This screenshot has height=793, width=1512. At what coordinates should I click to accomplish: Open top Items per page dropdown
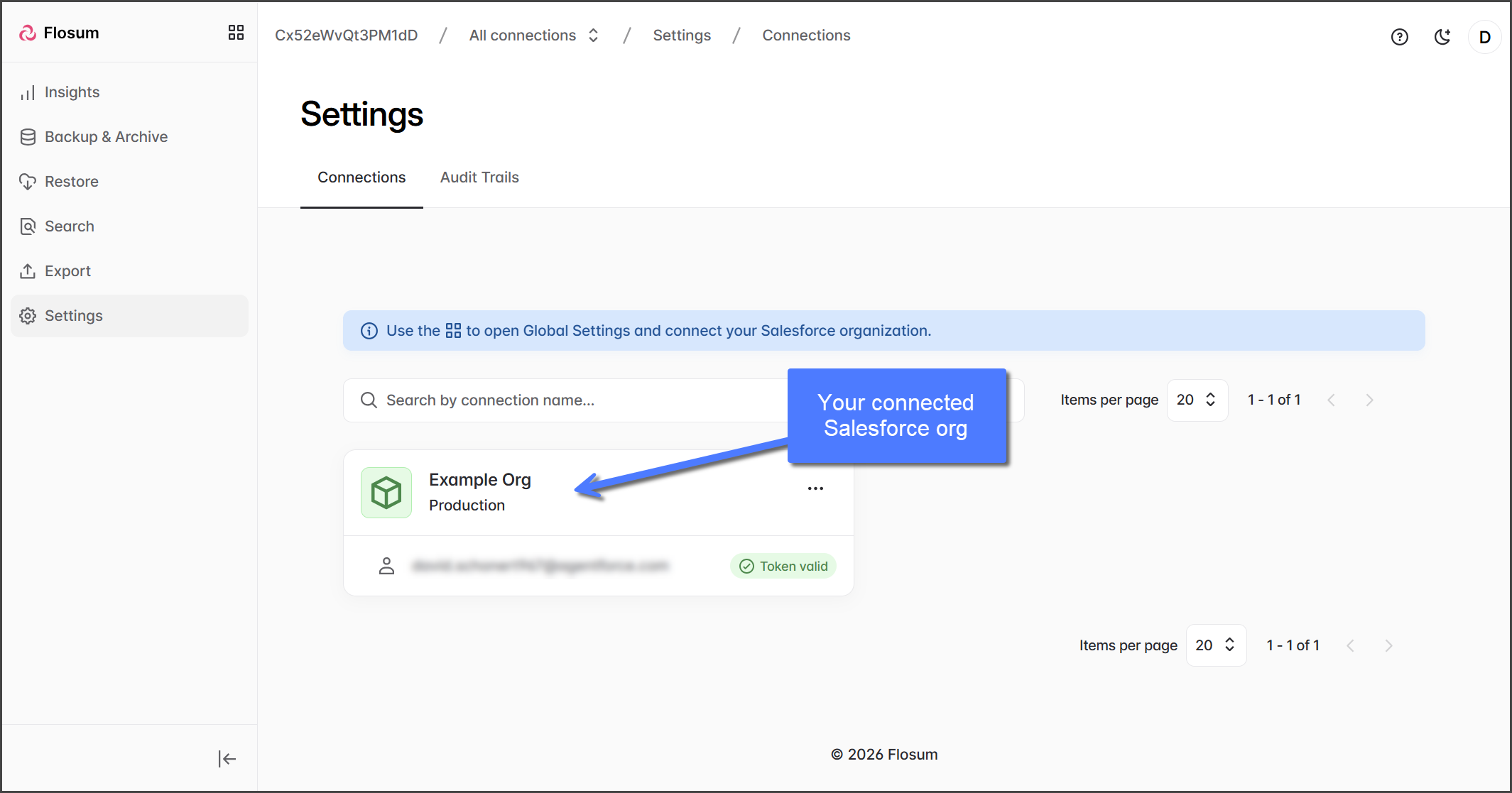coord(1197,400)
